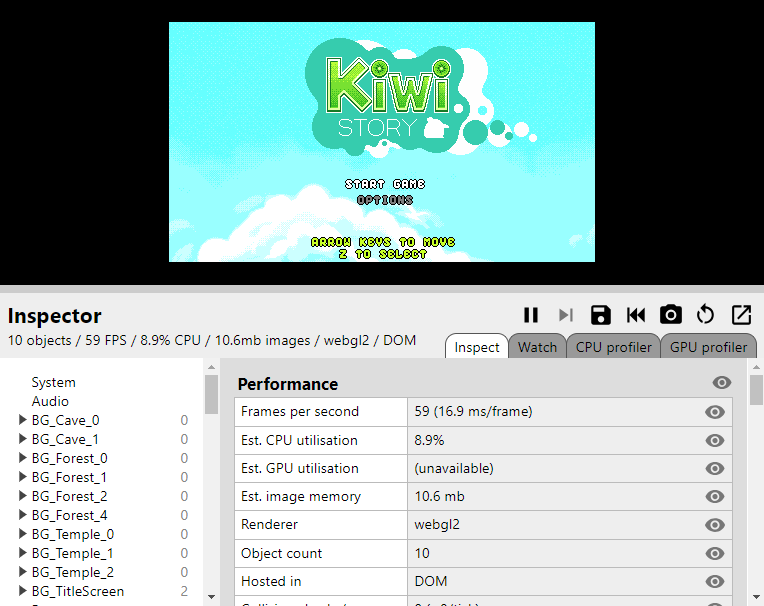Click the properties panel scrollbar thumb
The width and height of the screenshot is (764, 606).
tap(756, 390)
